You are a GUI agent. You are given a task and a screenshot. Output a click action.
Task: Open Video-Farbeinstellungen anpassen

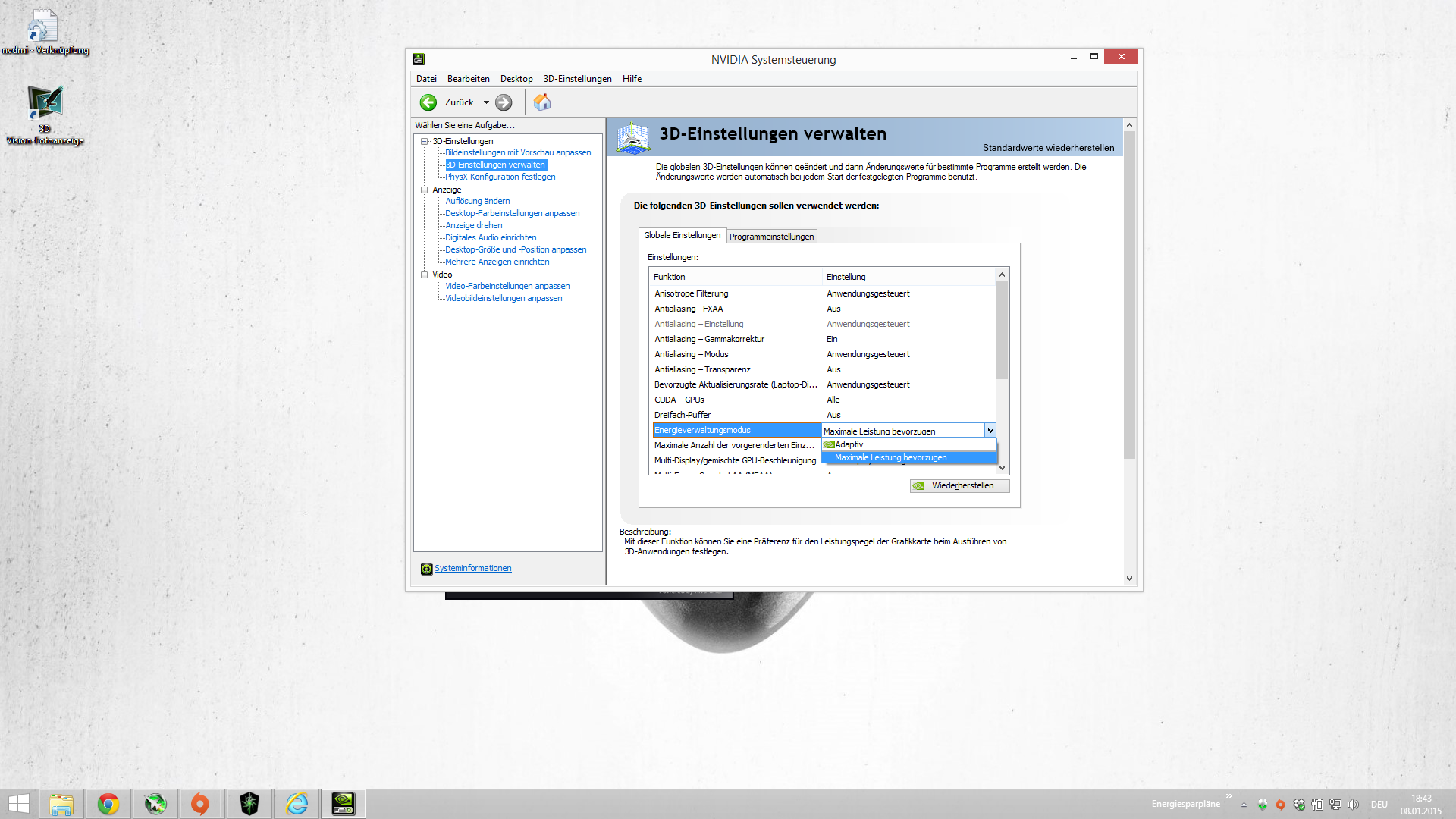[x=507, y=286]
